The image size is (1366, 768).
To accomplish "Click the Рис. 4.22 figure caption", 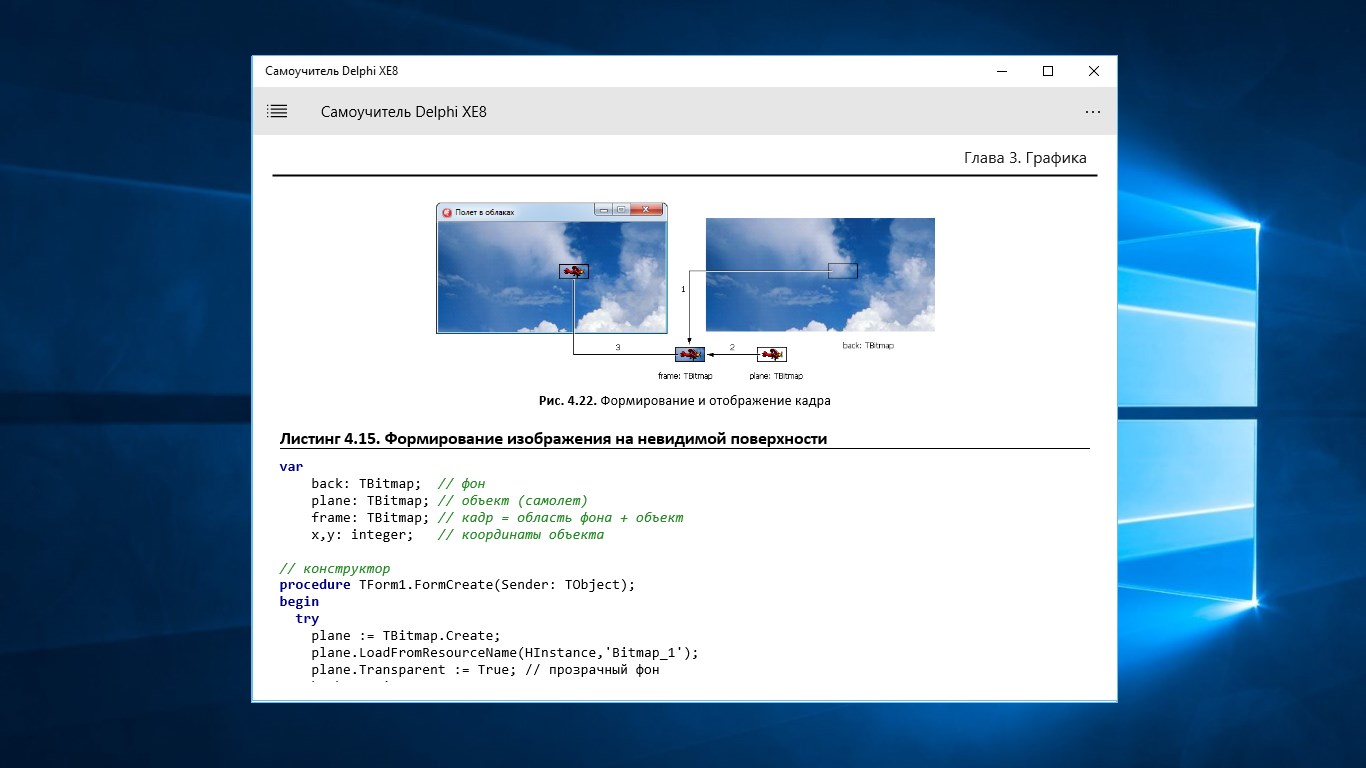I will tap(685, 401).
